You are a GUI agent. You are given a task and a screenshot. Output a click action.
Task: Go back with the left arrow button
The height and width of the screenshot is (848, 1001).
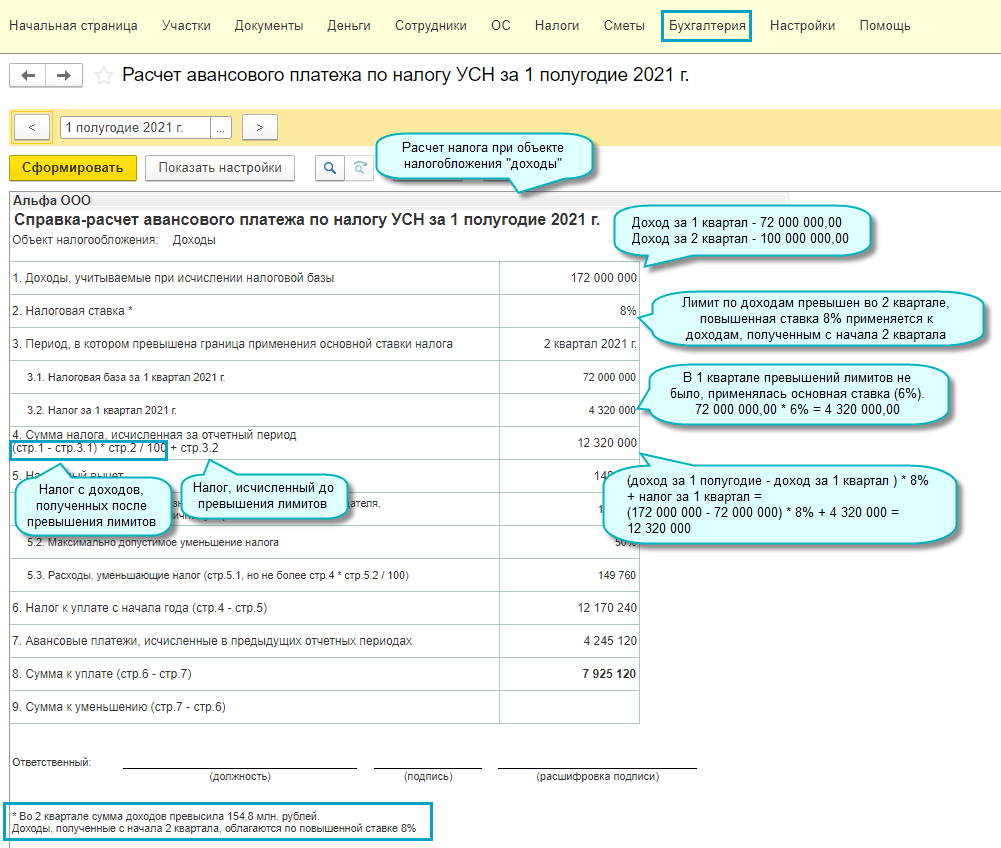coord(27,75)
